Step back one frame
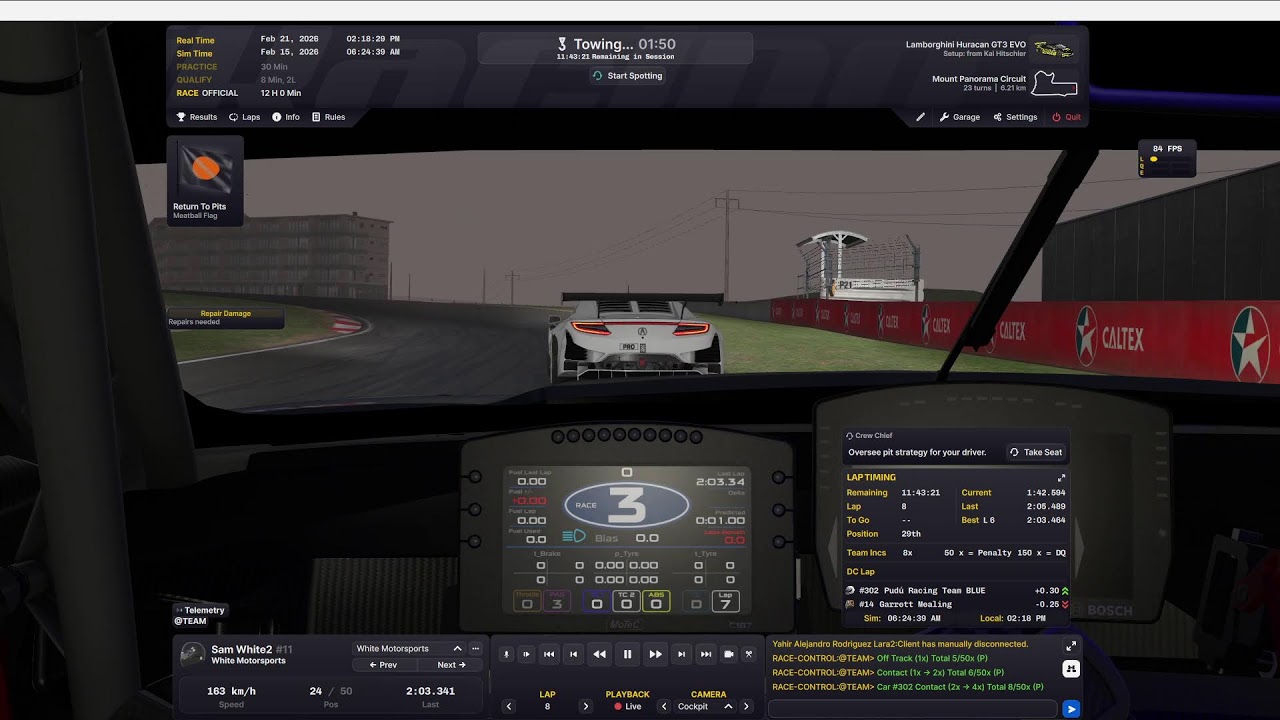Viewport: 1280px width, 720px height. click(573, 654)
